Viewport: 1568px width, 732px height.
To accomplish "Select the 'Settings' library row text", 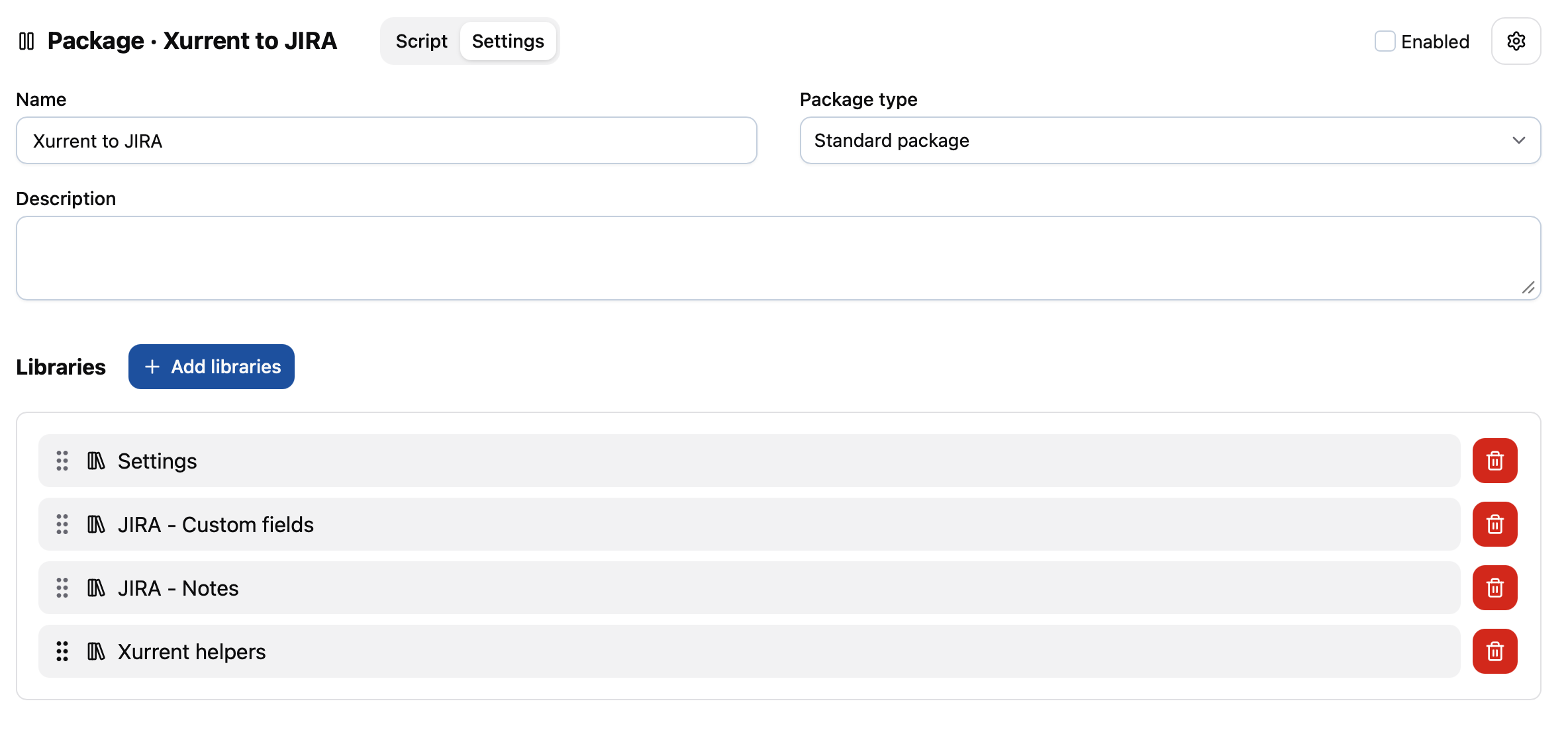I will pos(157,461).
